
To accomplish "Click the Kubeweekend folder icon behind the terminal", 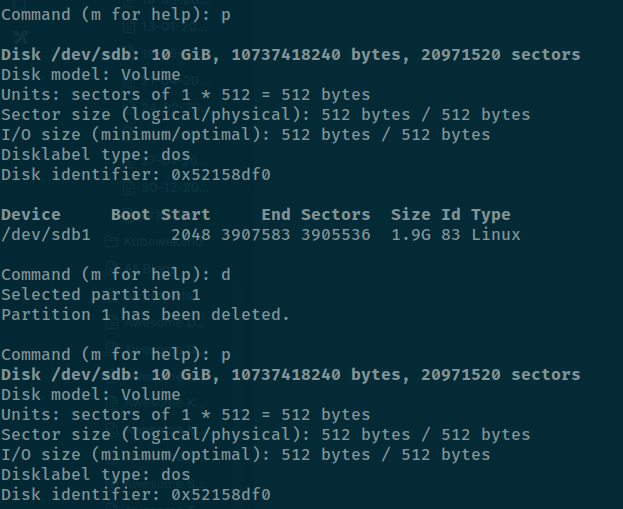I will tap(112, 241).
